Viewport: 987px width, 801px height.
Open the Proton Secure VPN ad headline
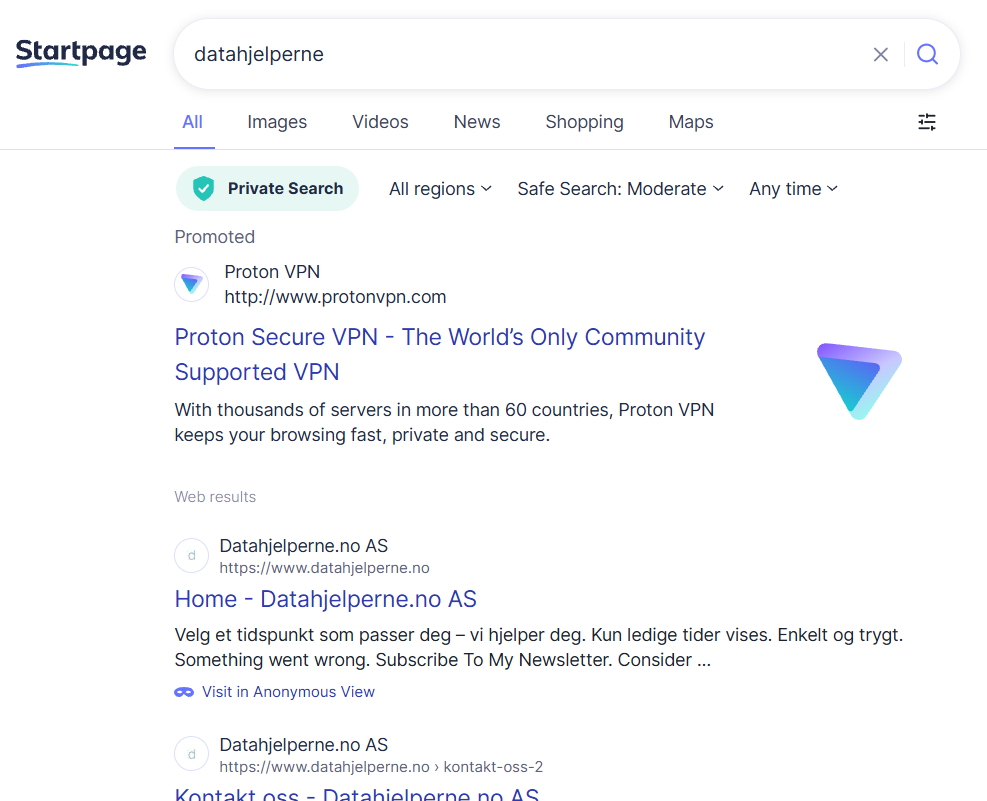[x=439, y=354]
